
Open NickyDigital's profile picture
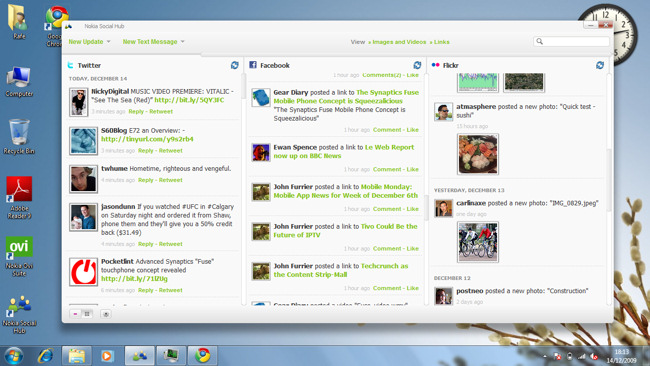coord(78,102)
